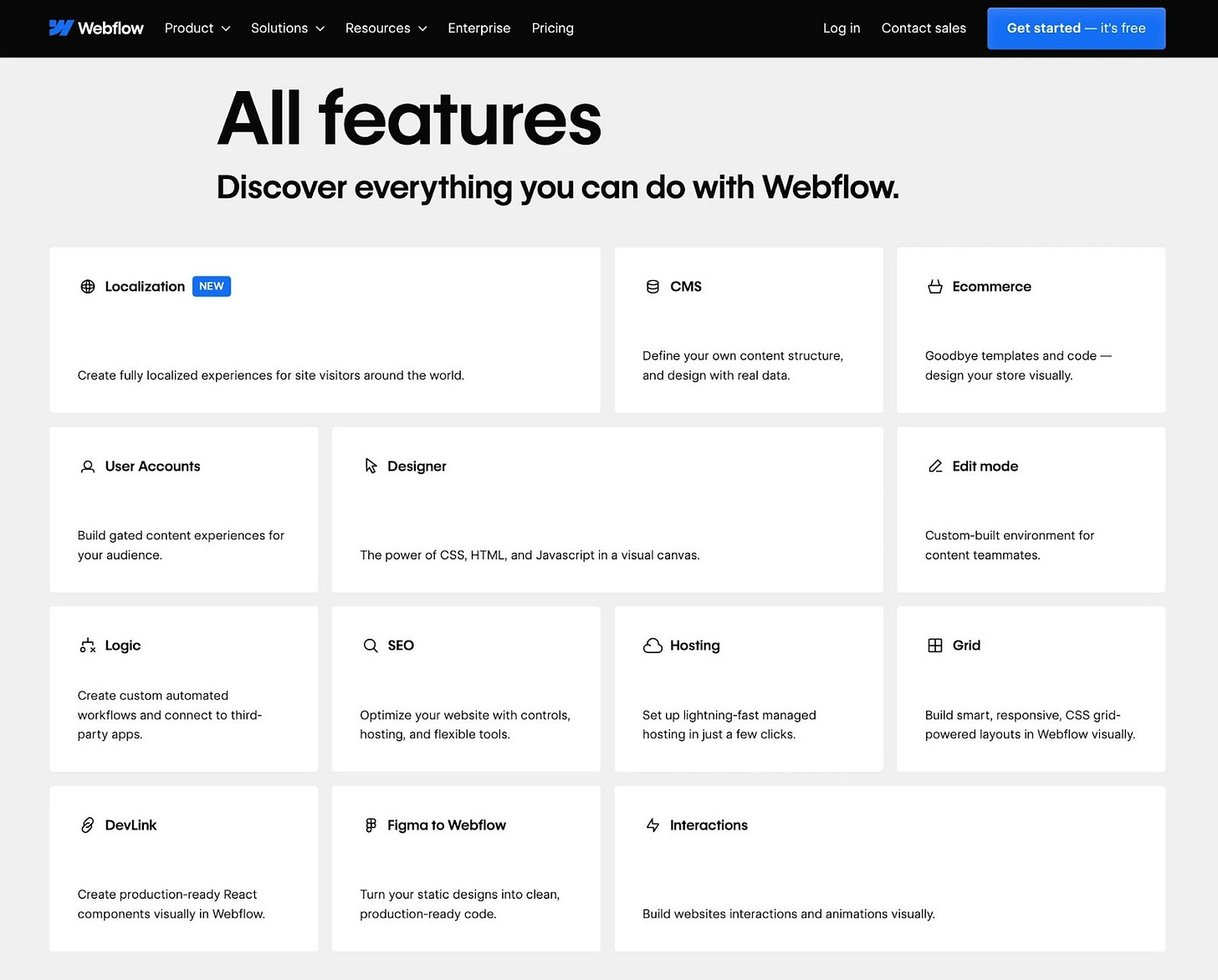Click the Ecommerce basket icon
This screenshot has height=980, width=1218.
click(x=935, y=287)
